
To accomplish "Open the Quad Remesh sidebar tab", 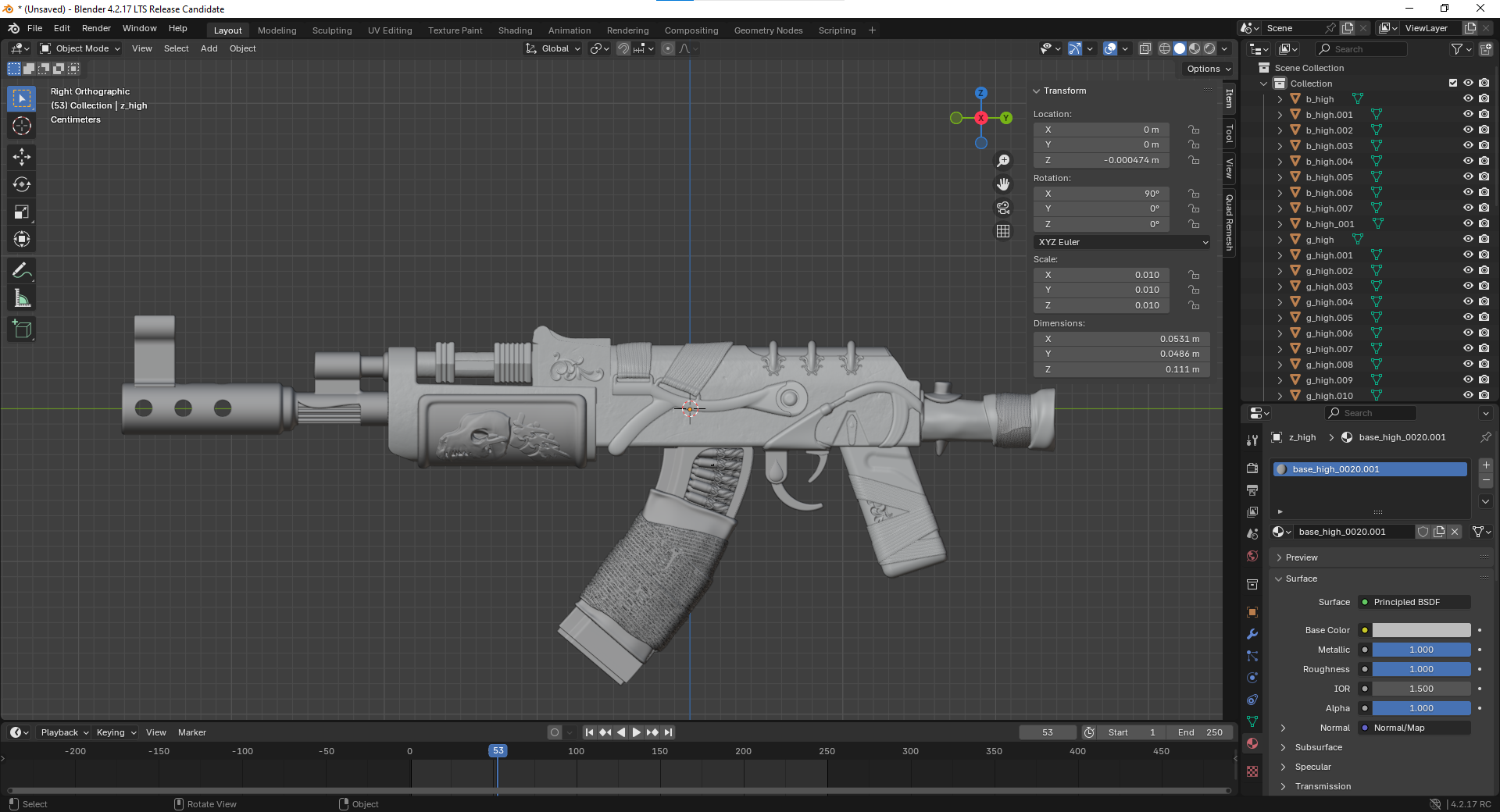I will 1229,222.
